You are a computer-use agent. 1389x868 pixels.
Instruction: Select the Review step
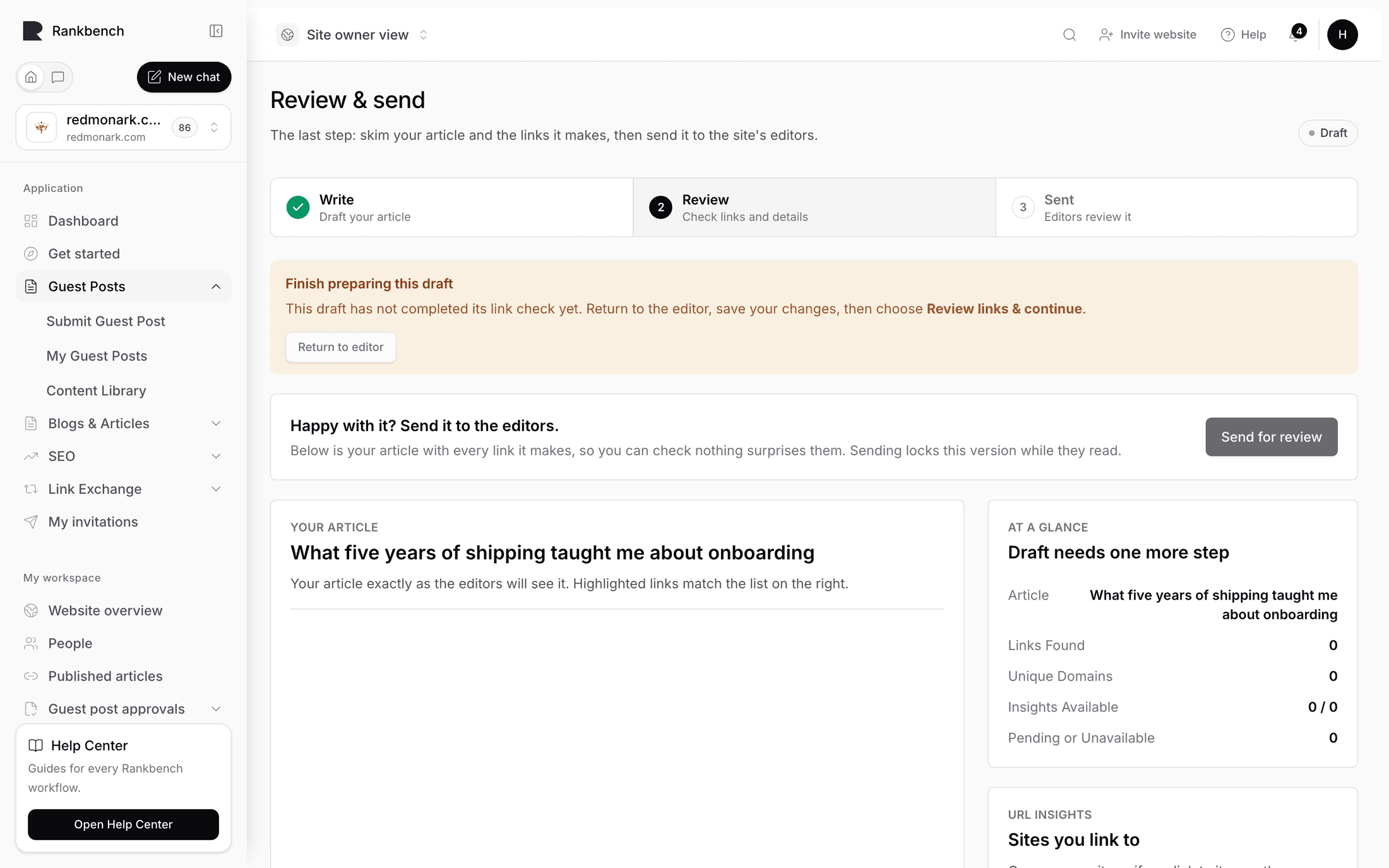pos(814,208)
